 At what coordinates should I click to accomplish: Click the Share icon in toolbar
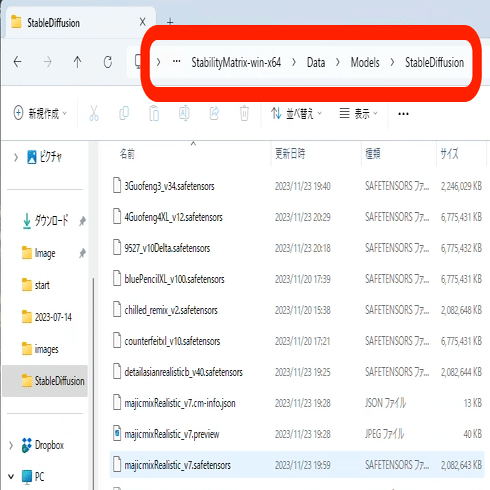[214, 113]
